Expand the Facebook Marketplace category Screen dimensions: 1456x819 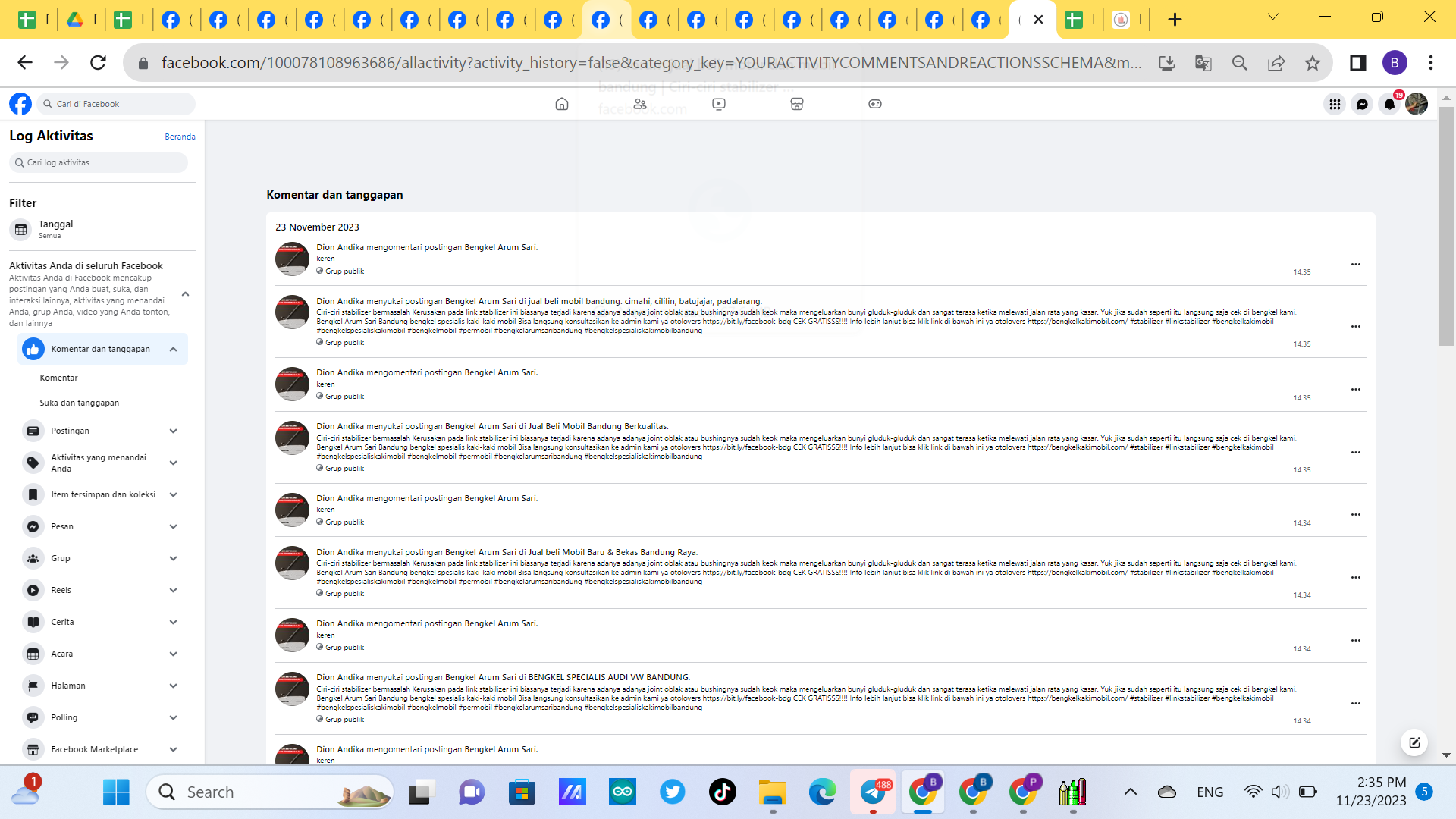click(x=174, y=750)
